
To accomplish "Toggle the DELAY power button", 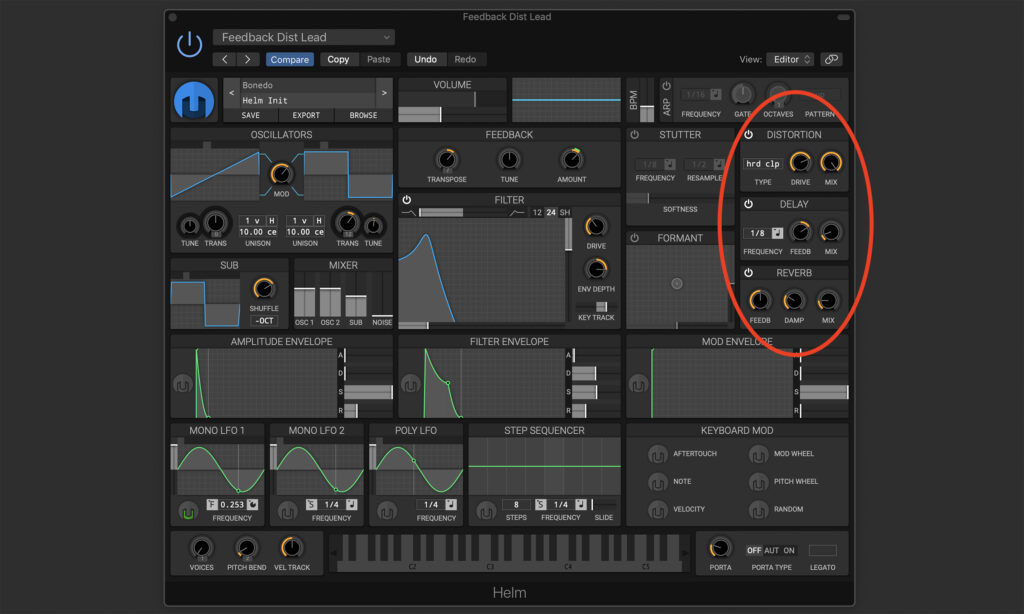I will 748,204.
